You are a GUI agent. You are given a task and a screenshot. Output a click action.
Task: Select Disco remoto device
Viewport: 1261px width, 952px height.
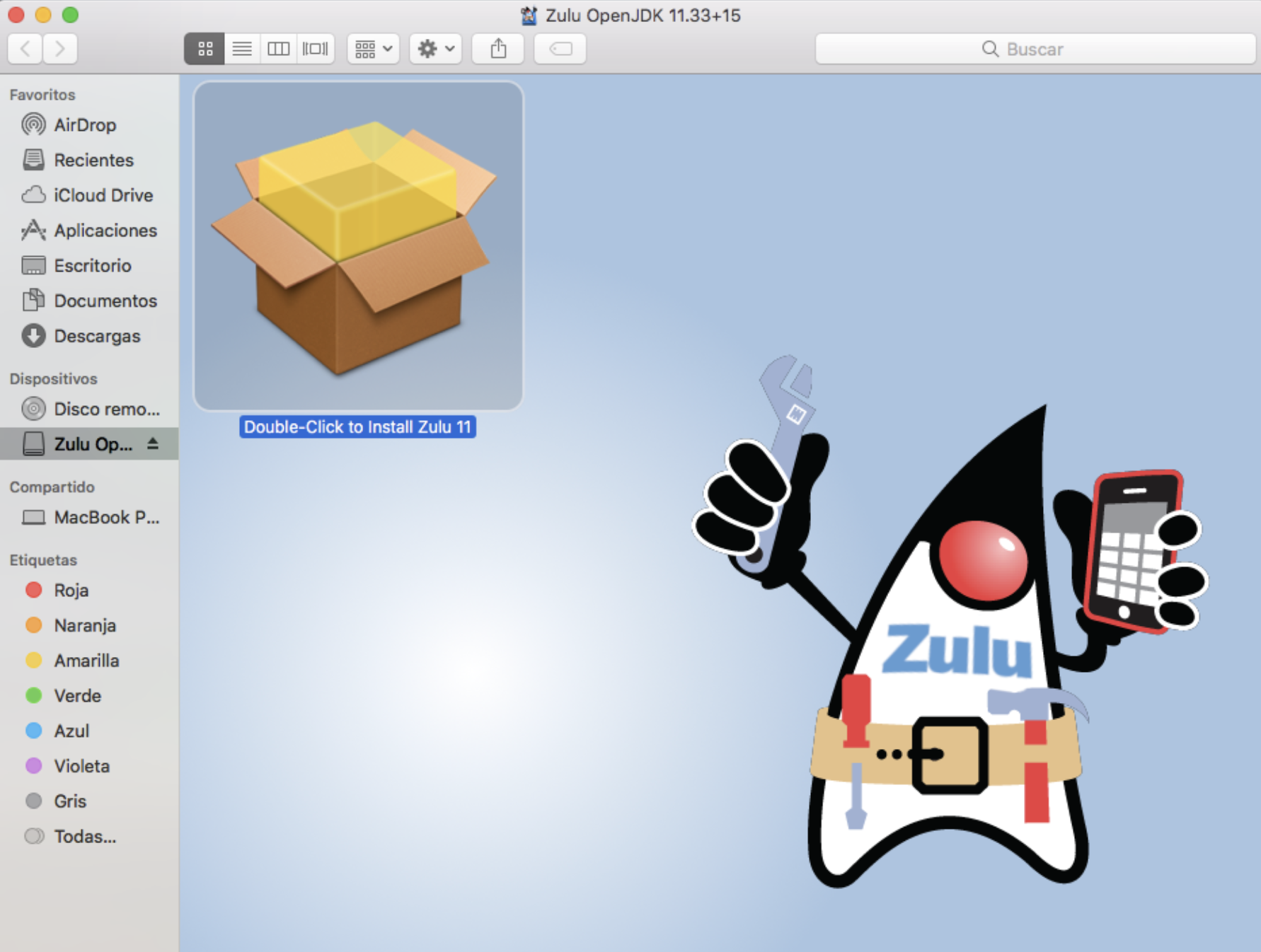point(89,409)
